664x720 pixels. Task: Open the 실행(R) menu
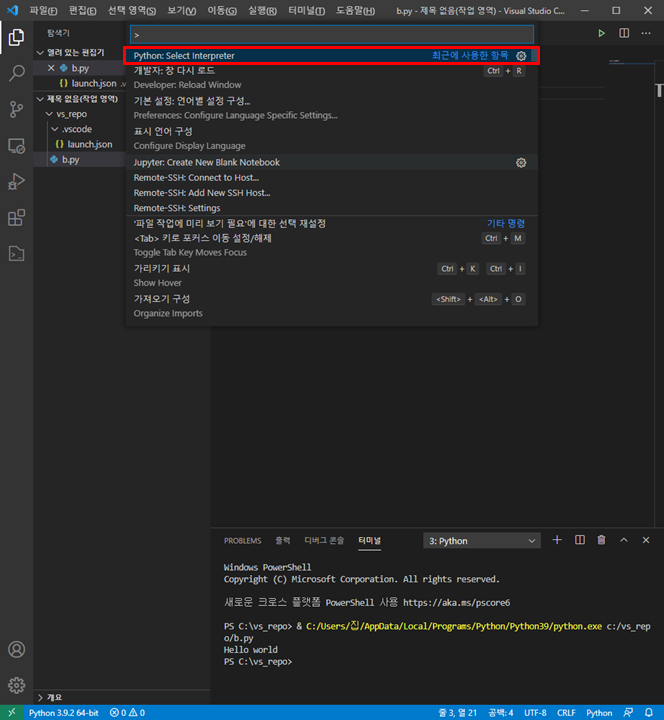[262, 11]
